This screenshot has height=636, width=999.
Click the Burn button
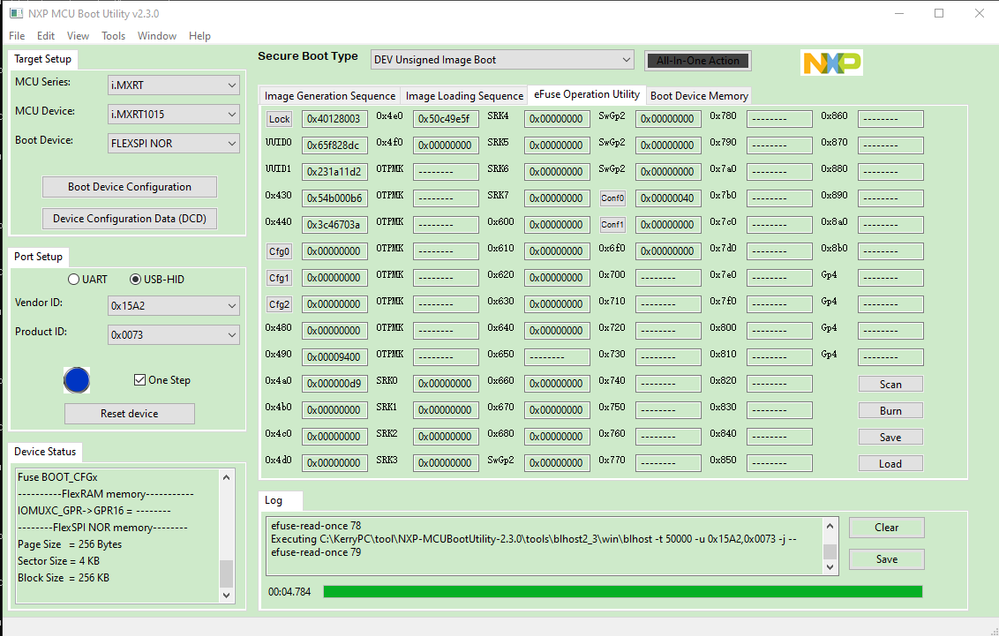[x=890, y=411]
